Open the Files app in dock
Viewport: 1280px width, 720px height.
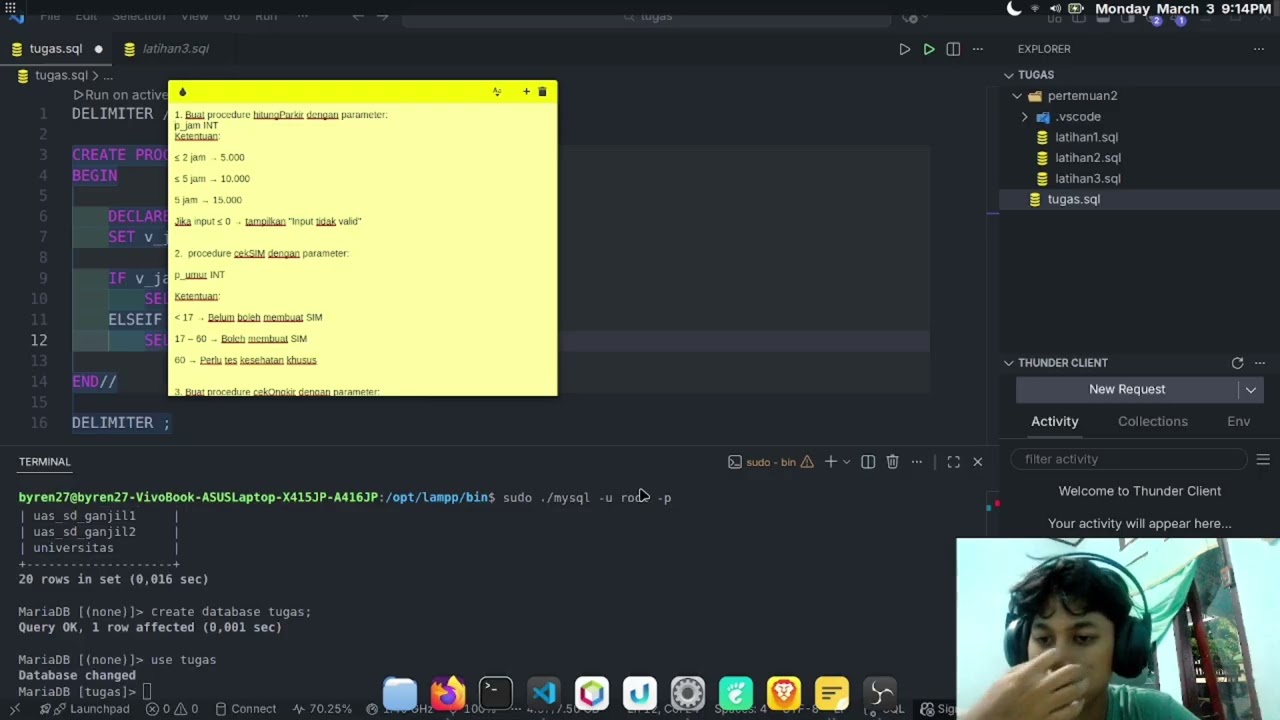click(400, 693)
